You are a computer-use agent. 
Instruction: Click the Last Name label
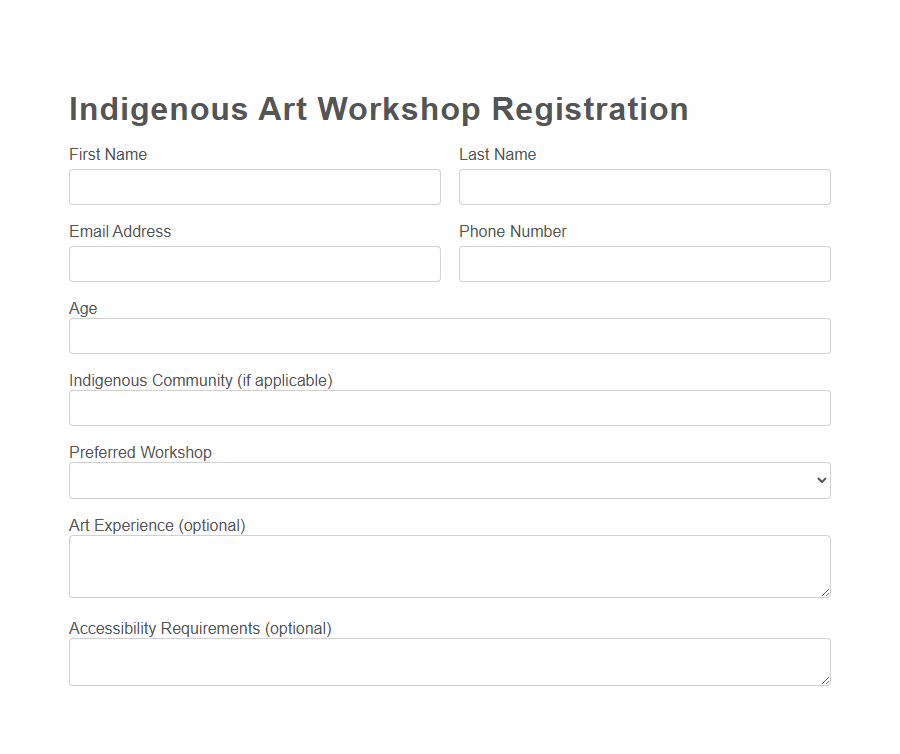[497, 154]
